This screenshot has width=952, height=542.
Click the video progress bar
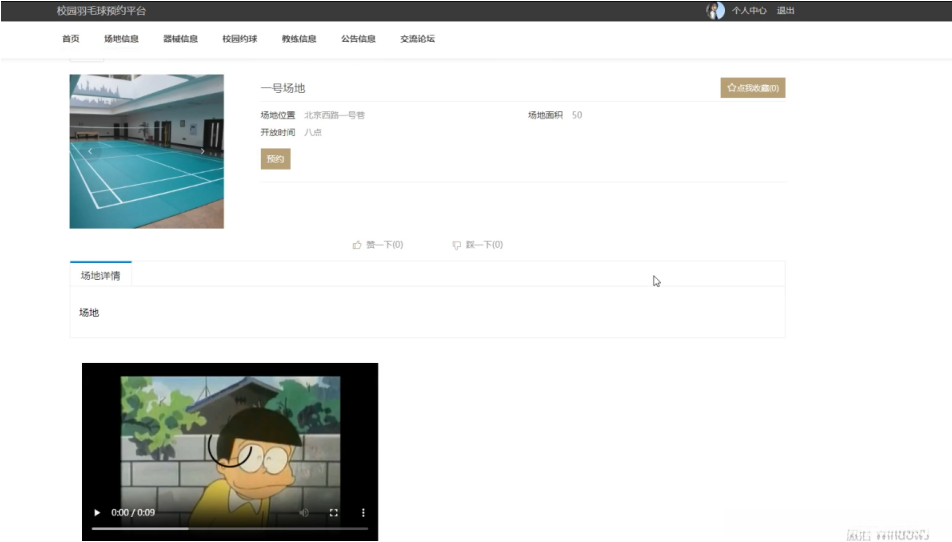click(230, 529)
